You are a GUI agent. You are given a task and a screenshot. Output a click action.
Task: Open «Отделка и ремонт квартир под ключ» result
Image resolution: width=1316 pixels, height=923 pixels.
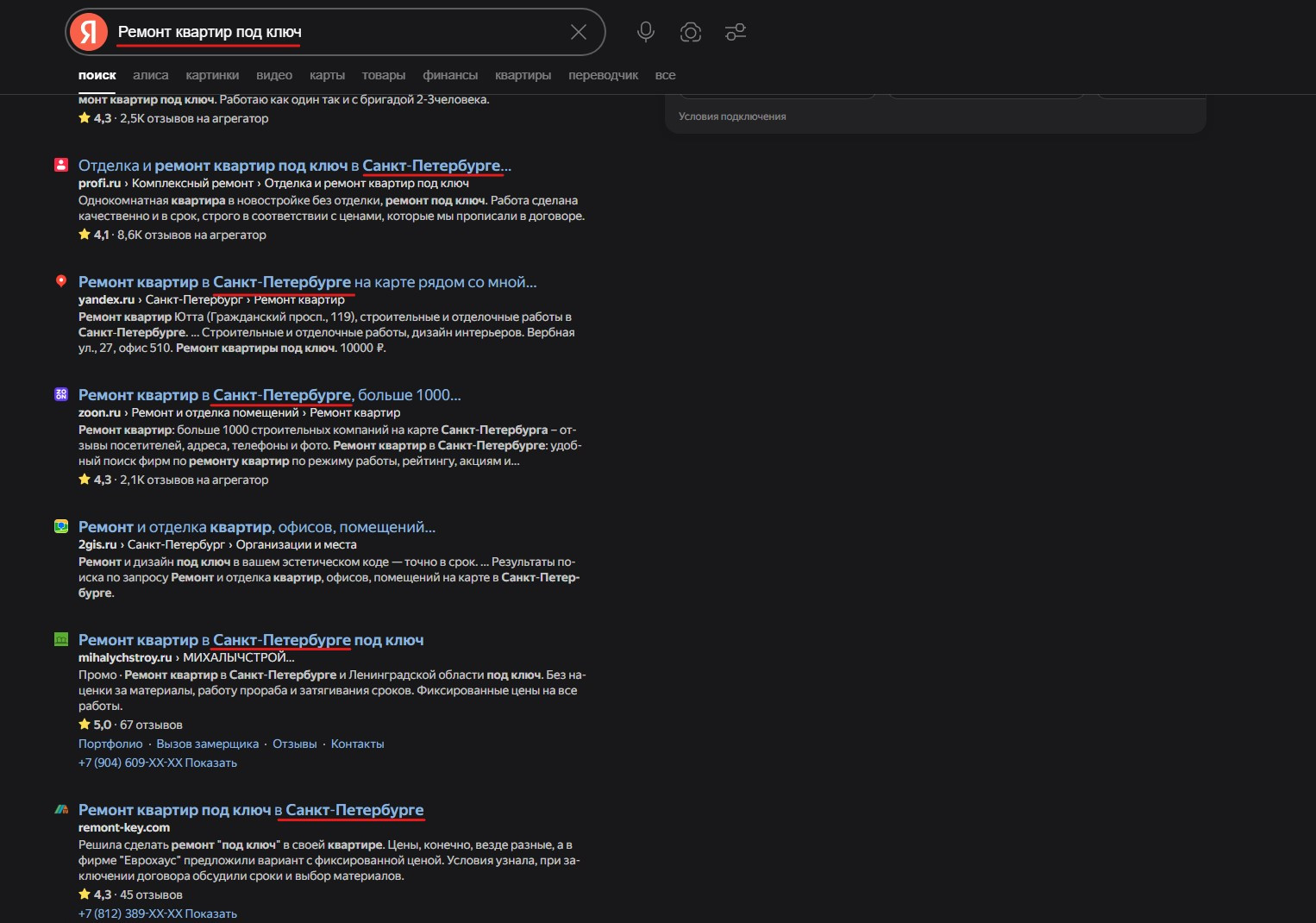point(295,165)
